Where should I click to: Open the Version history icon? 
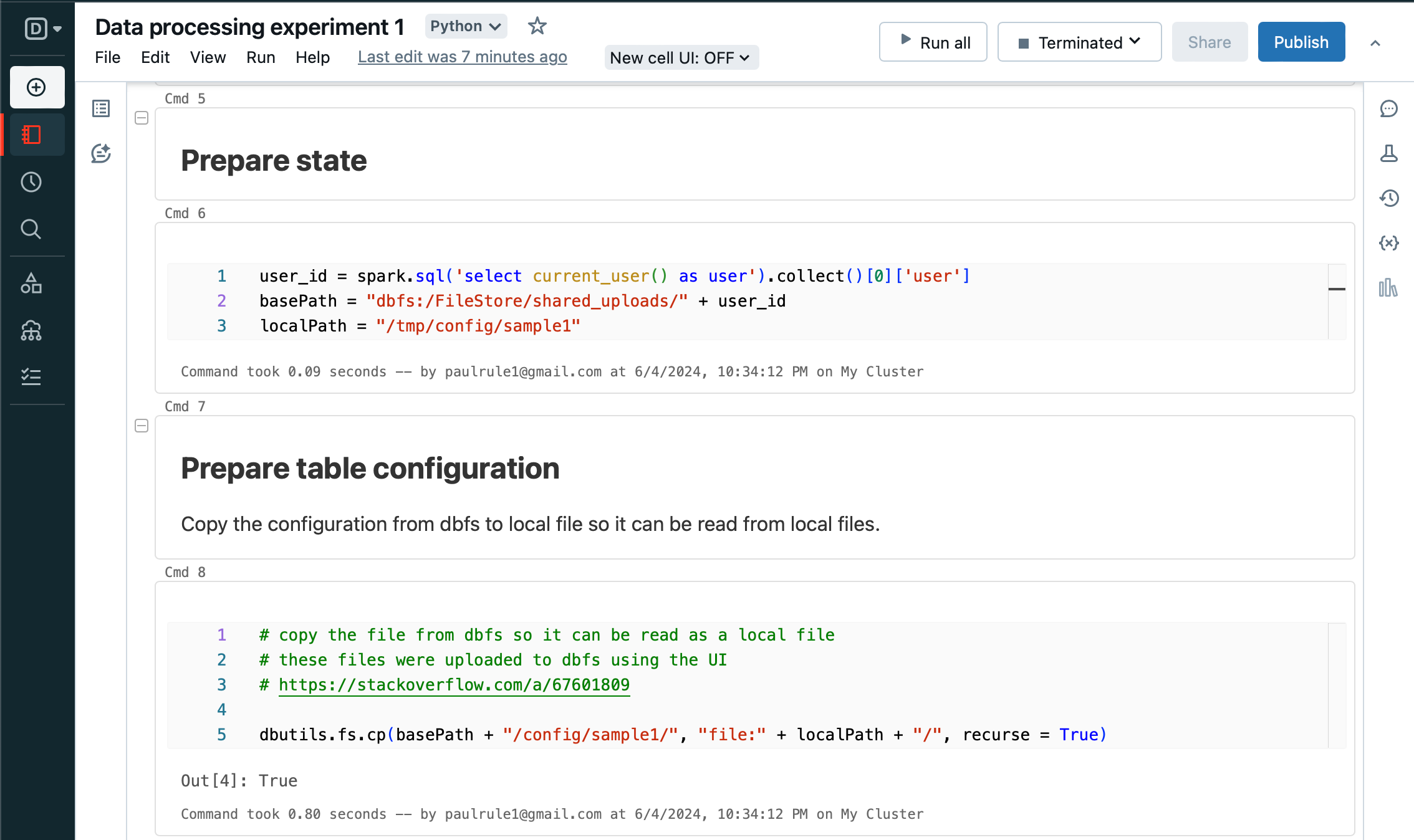[1388, 198]
